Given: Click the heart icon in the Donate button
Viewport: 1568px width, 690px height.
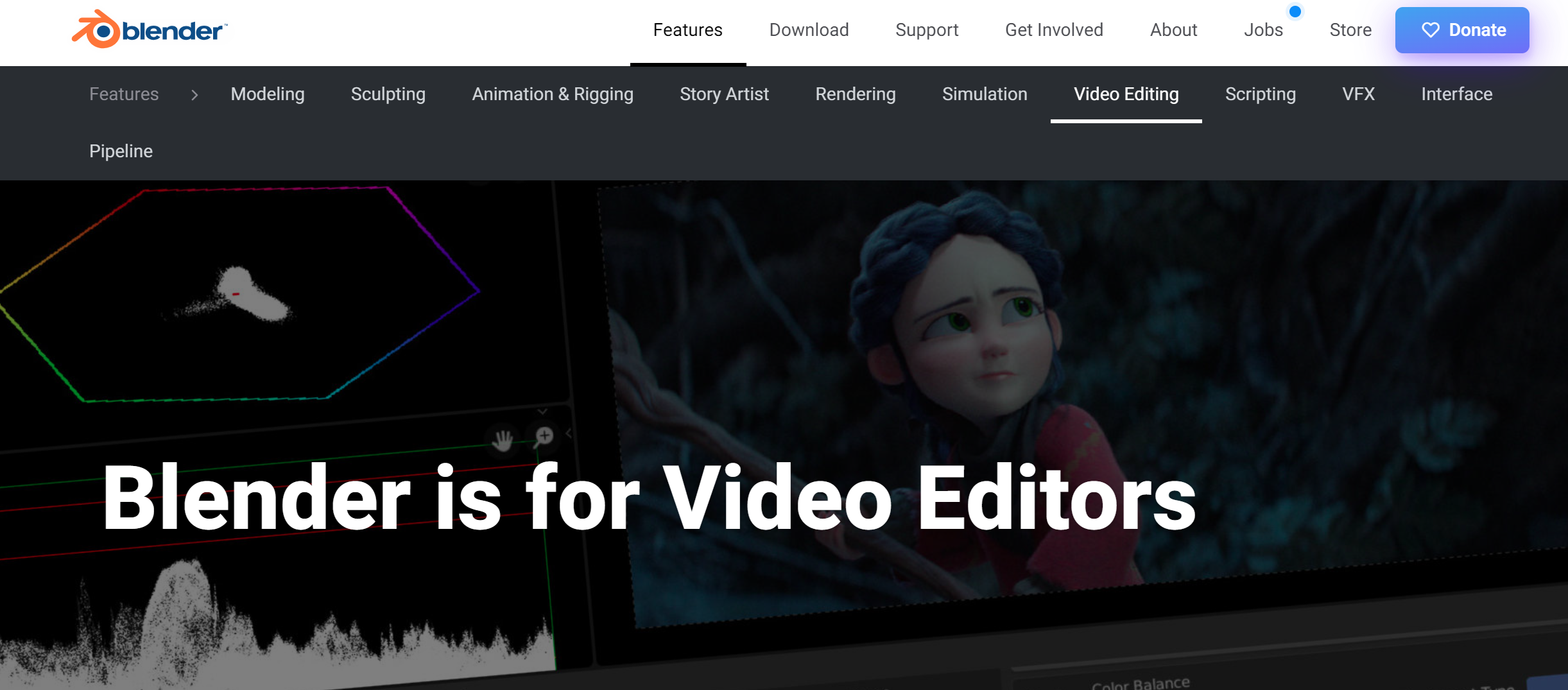Looking at the screenshot, I should pos(1430,30).
